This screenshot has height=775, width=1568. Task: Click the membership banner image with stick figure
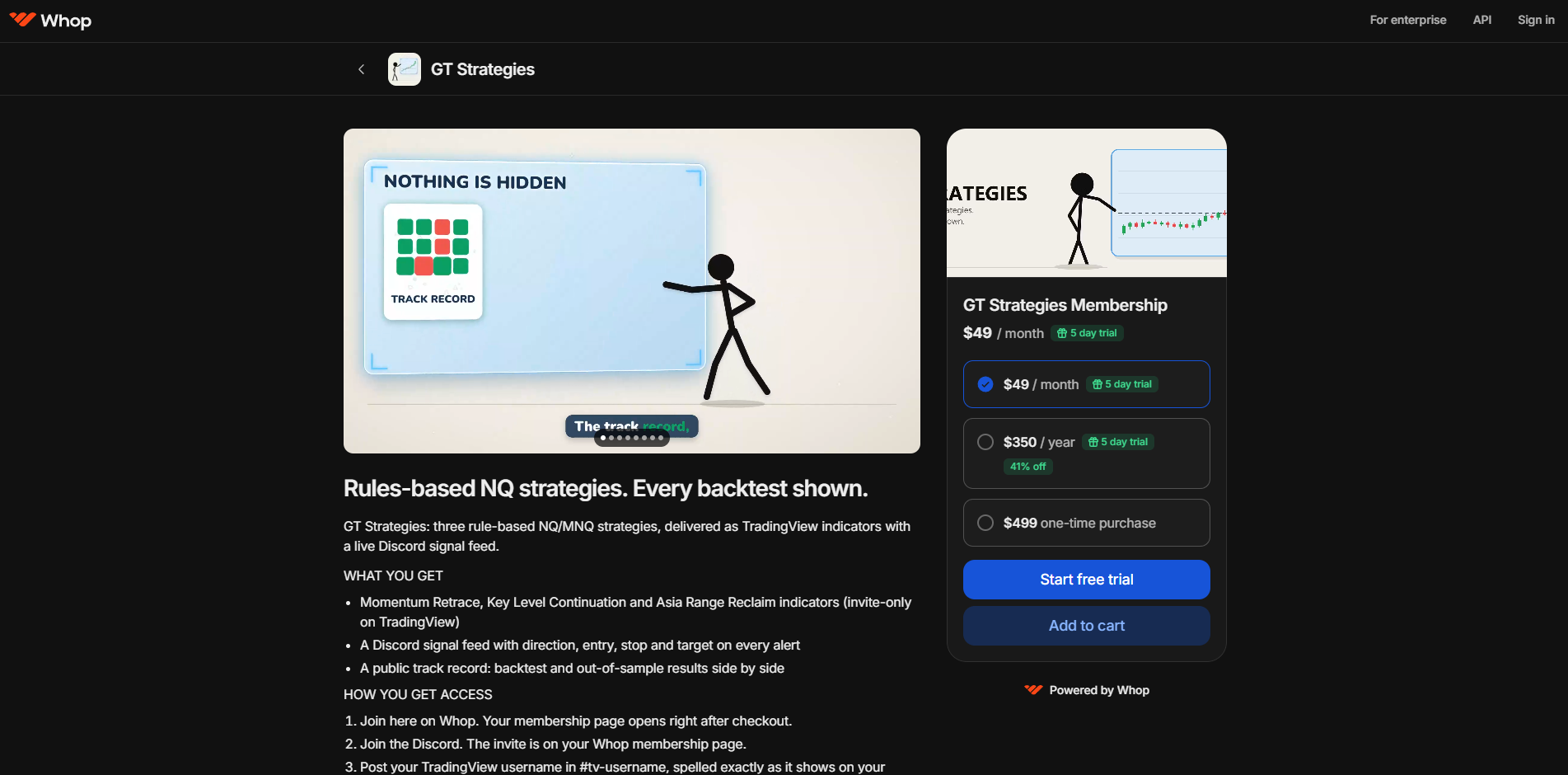pos(1086,203)
